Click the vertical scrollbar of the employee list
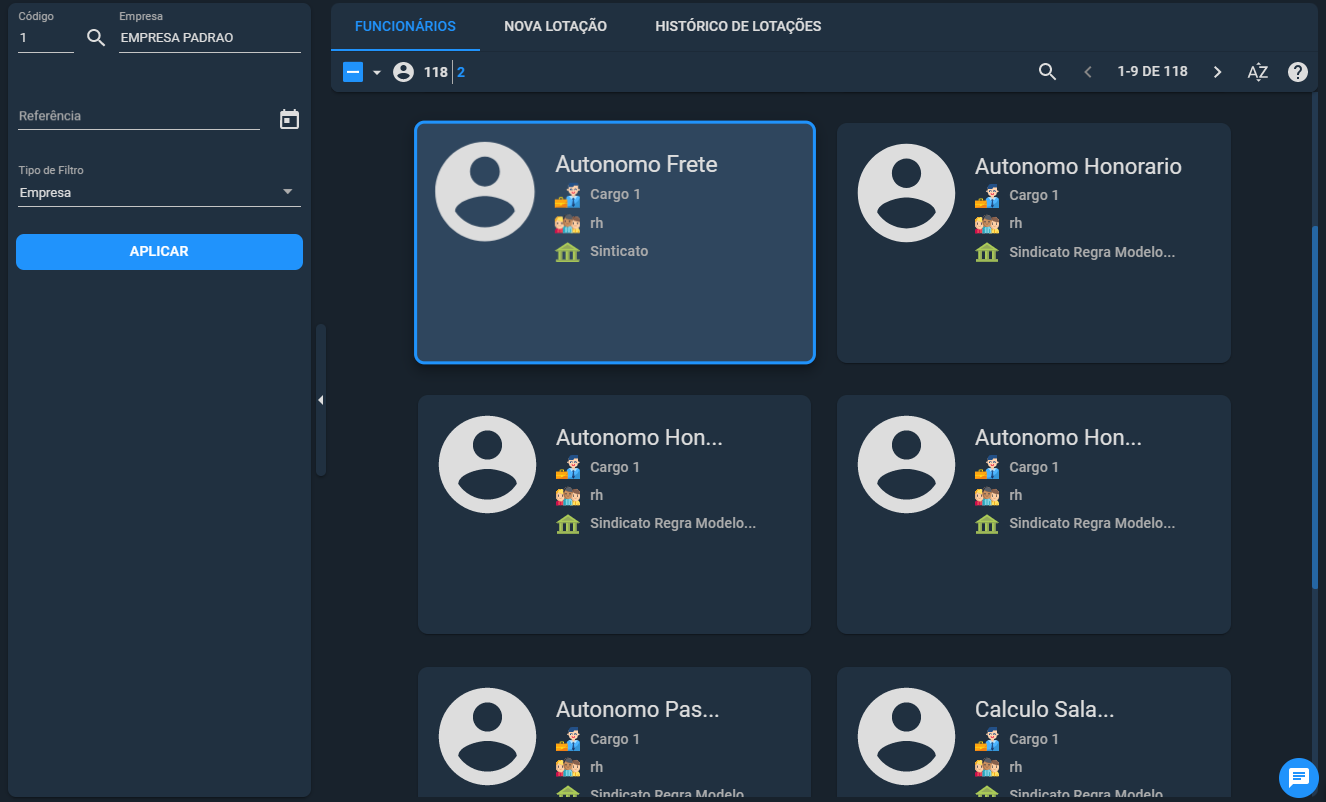1326x802 pixels. pyautogui.click(x=1315, y=406)
